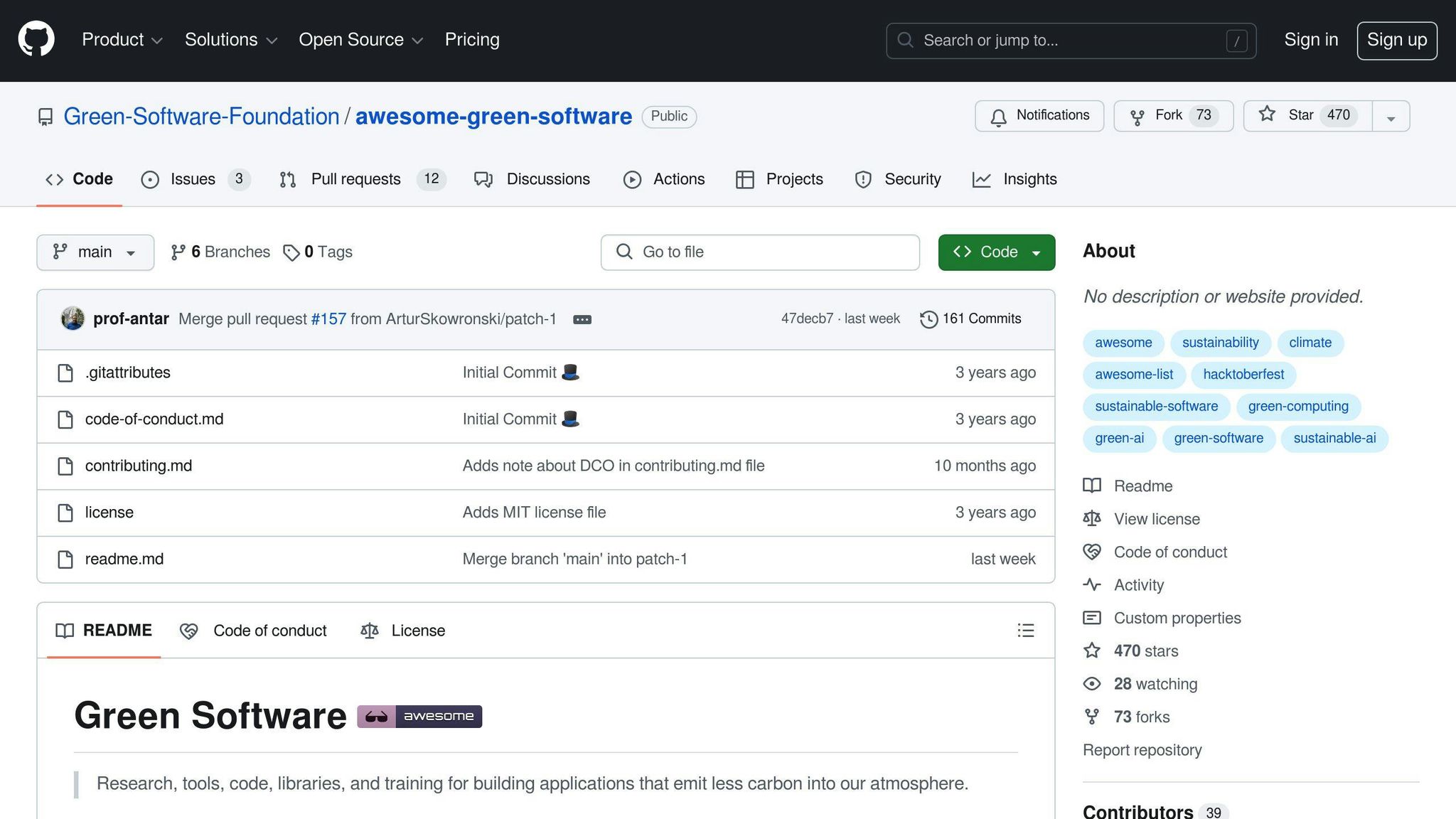Click the View license scales icon
The width and height of the screenshot is (1456, 819).
point(1093,518)
